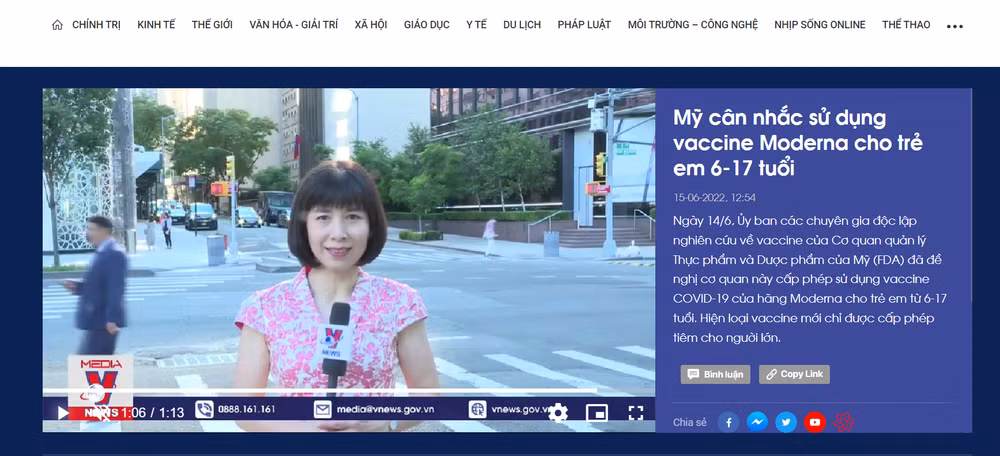Enter fullscreen video mode
Screen dimensions: 1000x456
(x=635, y=412)
